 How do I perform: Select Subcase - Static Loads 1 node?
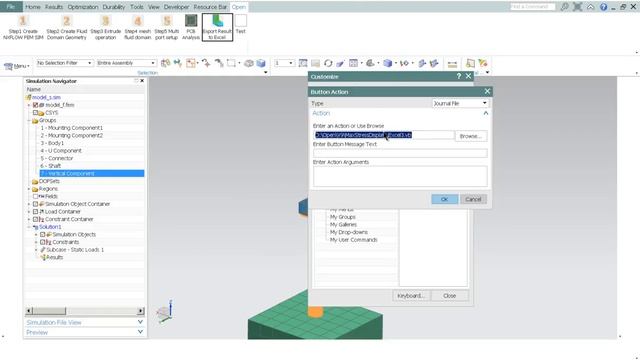pyautogui.click(x=75, y=249)
